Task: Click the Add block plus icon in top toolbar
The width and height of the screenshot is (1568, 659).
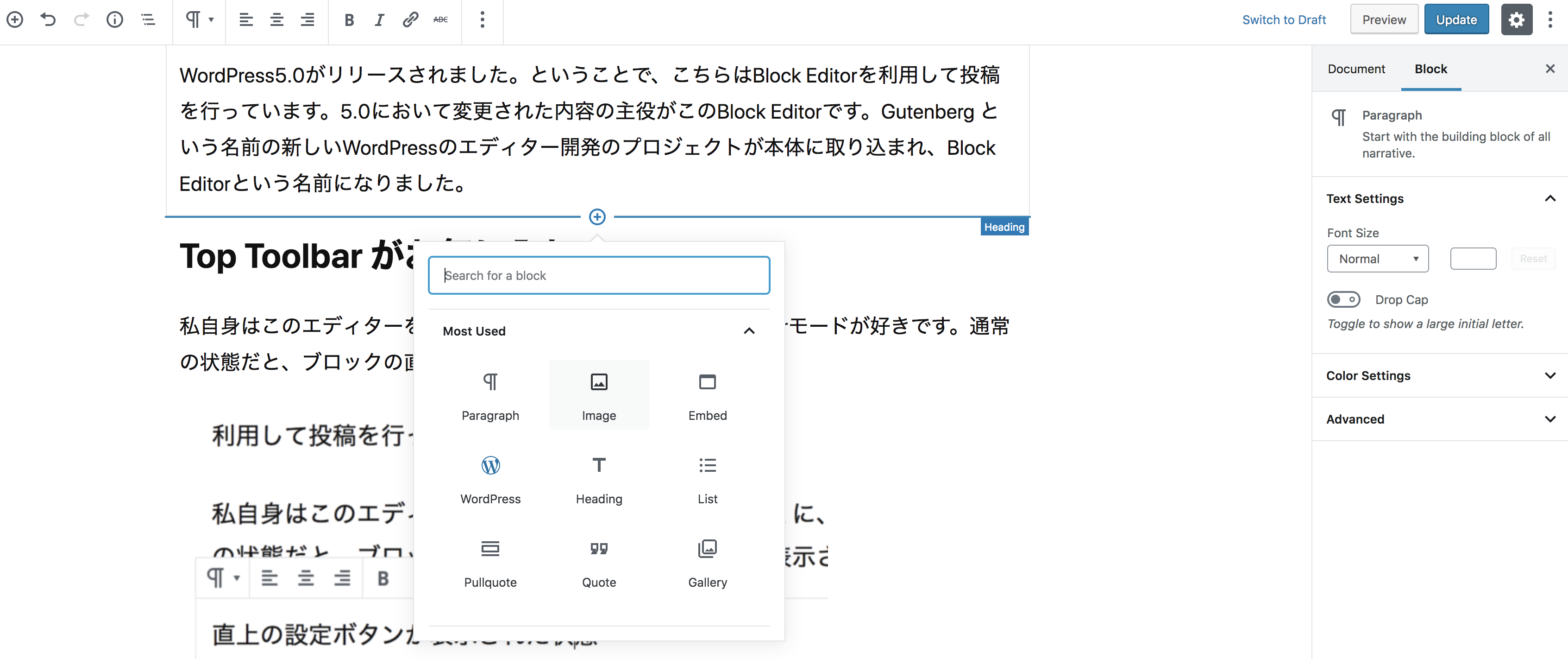Action: pos(15,19)
